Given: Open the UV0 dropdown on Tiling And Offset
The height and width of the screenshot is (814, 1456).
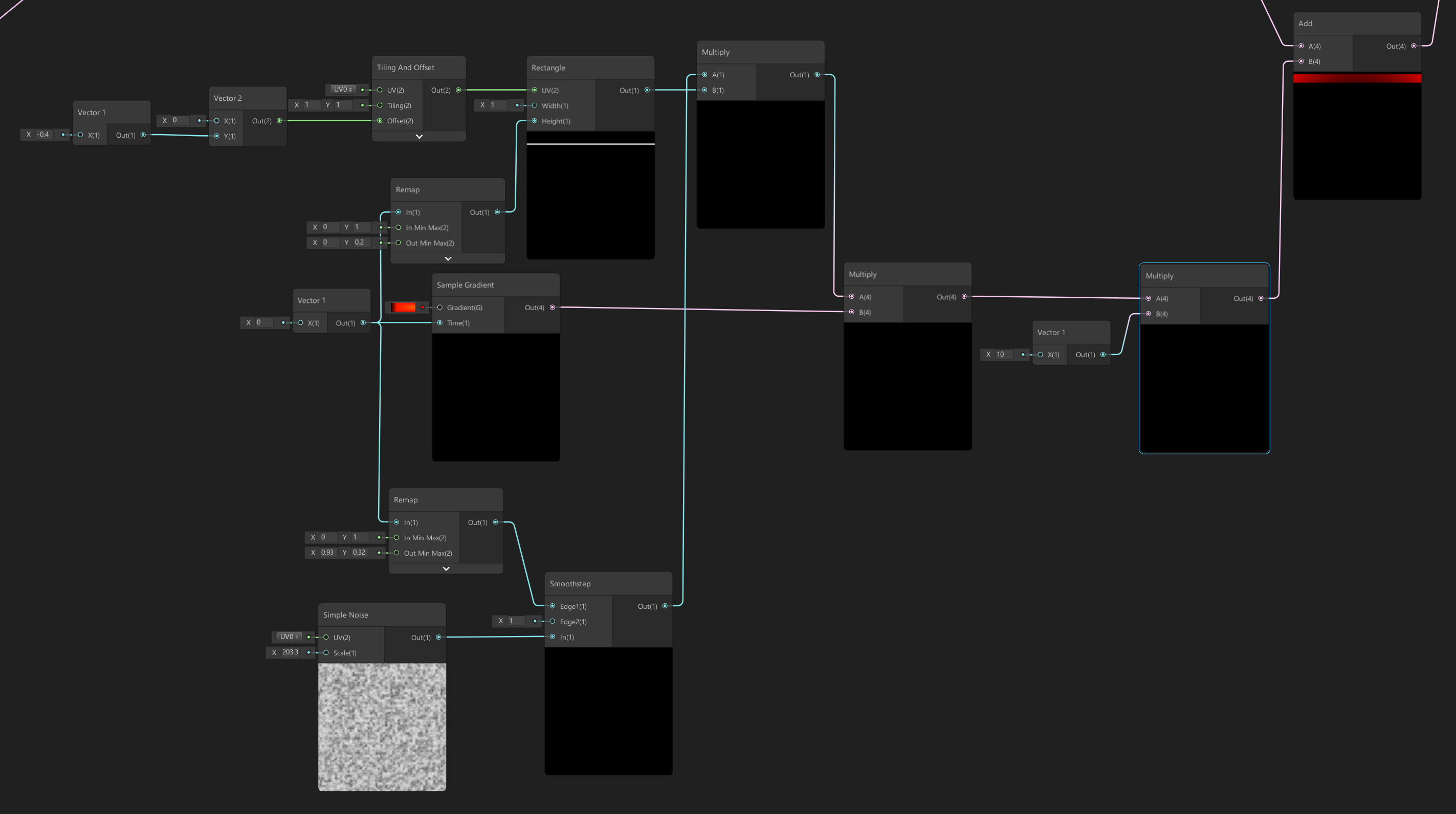Looking at the screenshot, I should [x=343, y=90].
